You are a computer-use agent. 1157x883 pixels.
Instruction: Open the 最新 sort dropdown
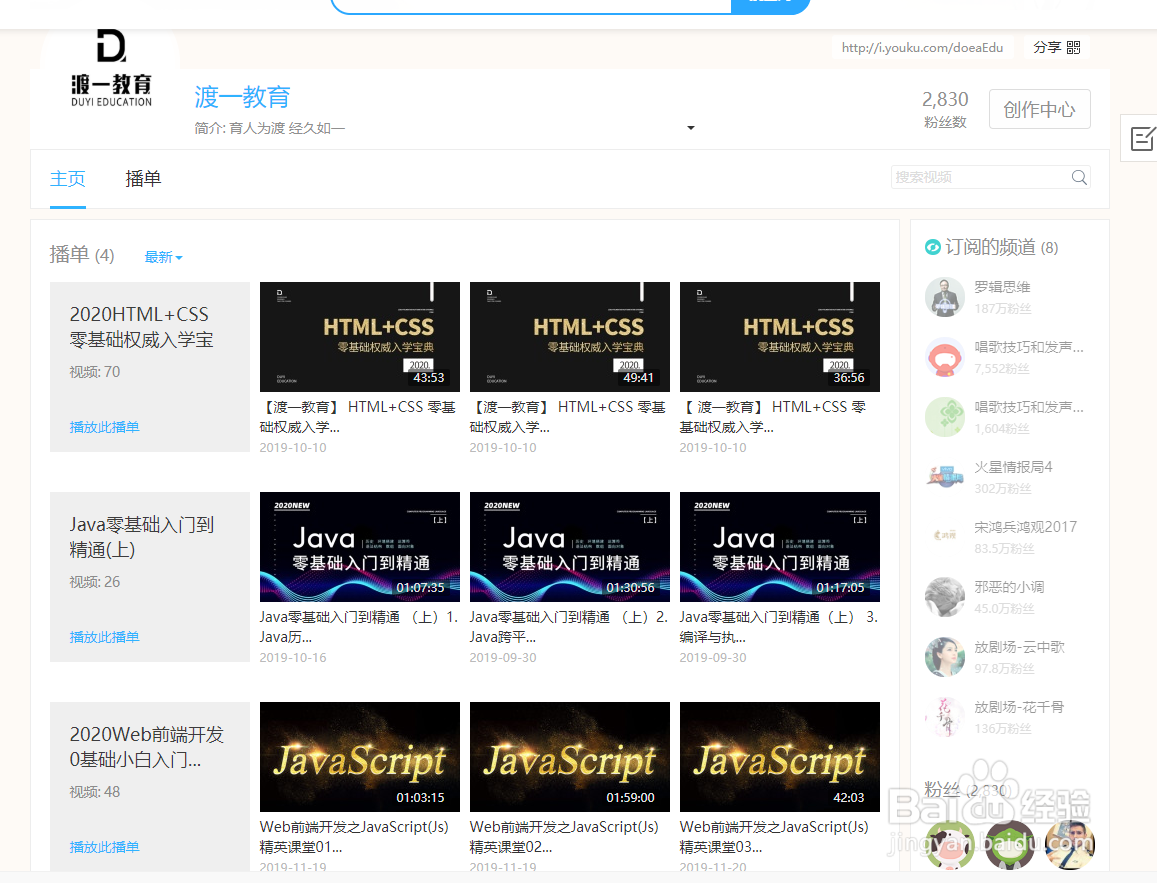(x=160, y=257)
